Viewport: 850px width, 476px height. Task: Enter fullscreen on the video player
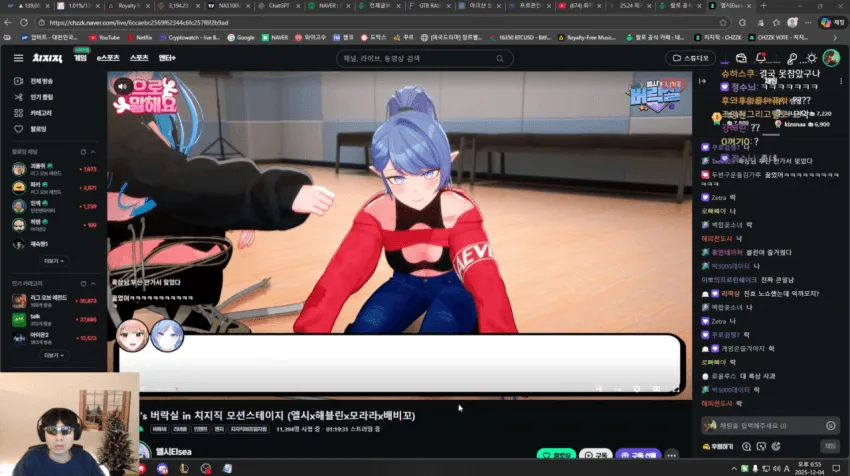(676, 389)
